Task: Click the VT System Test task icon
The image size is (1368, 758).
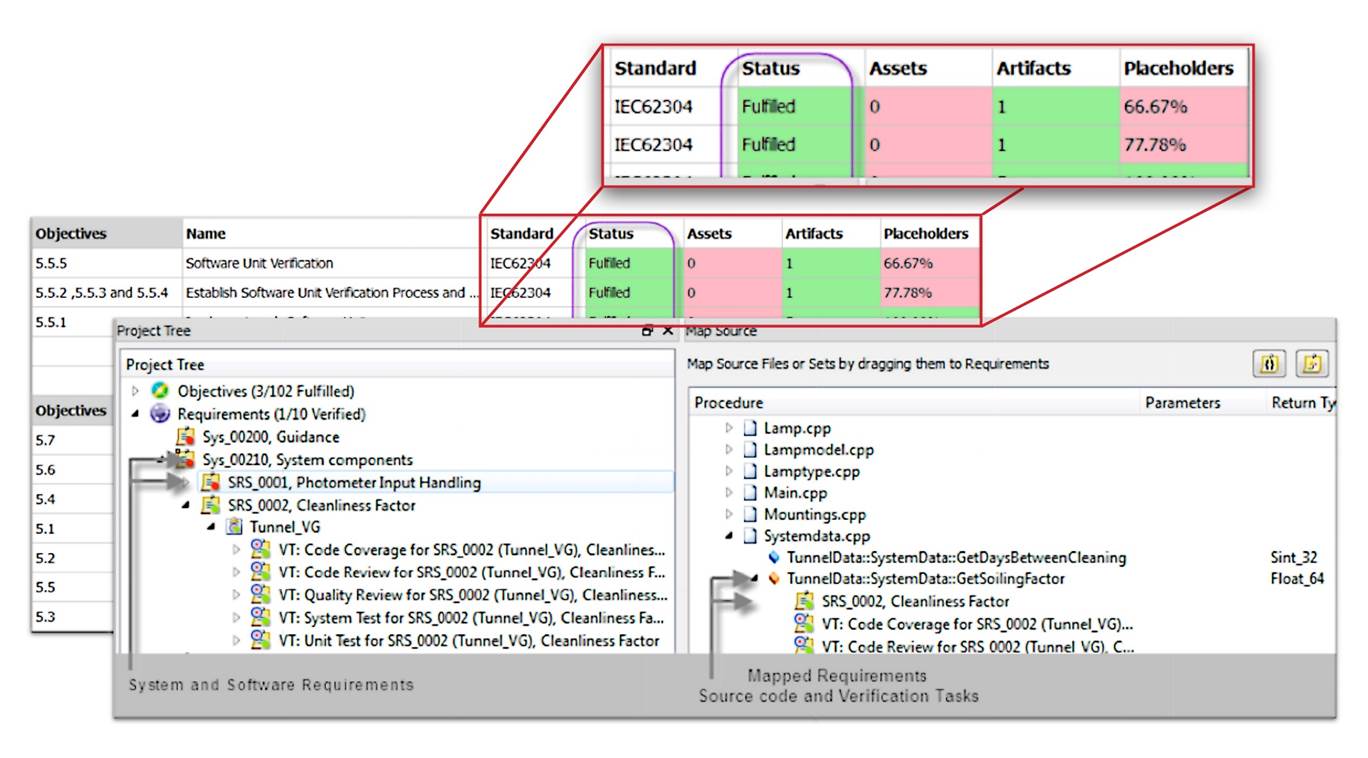Action: click(x=260, y=617)
